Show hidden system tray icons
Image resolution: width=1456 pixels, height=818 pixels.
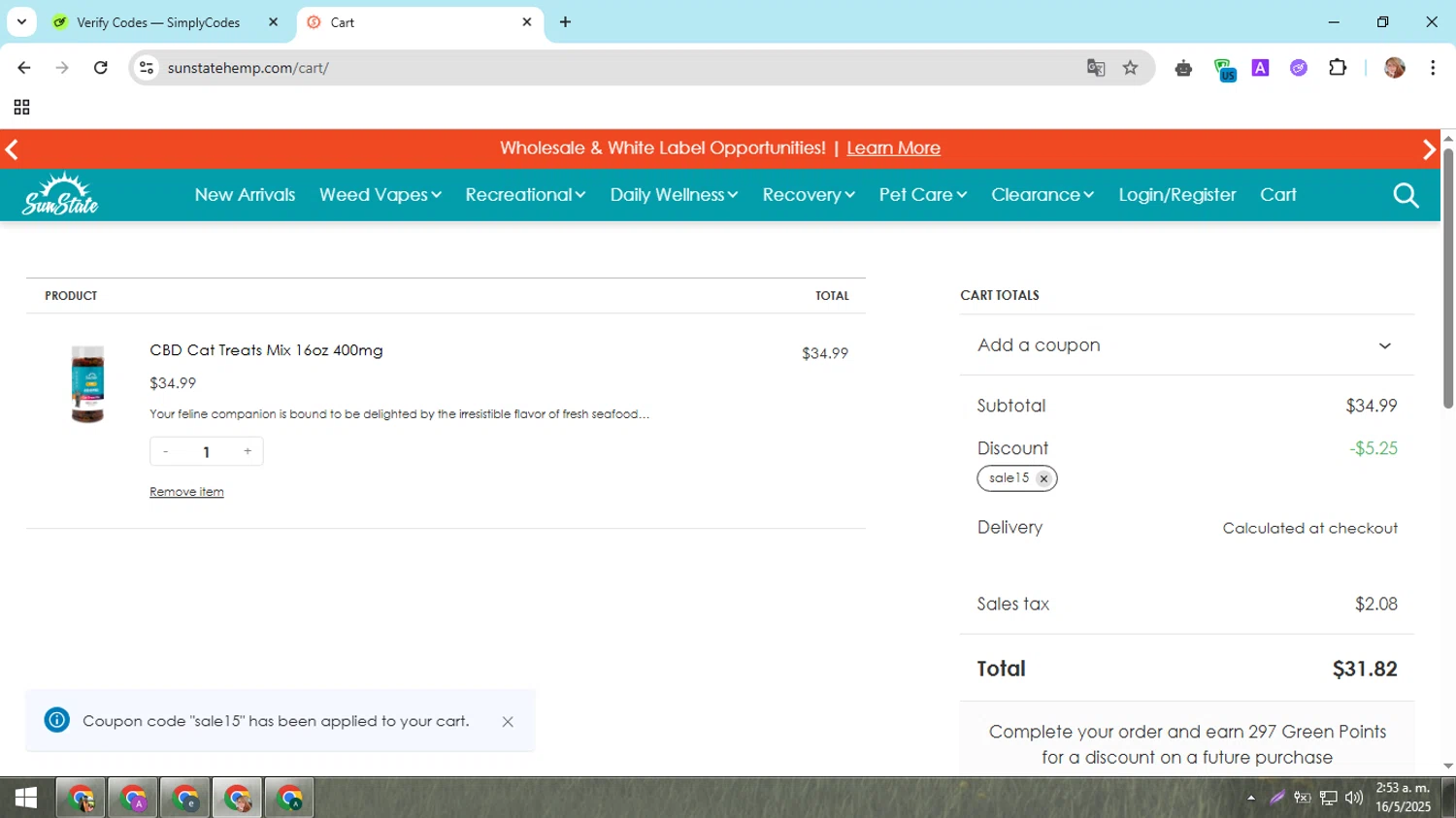click(x=1251, y=798)
